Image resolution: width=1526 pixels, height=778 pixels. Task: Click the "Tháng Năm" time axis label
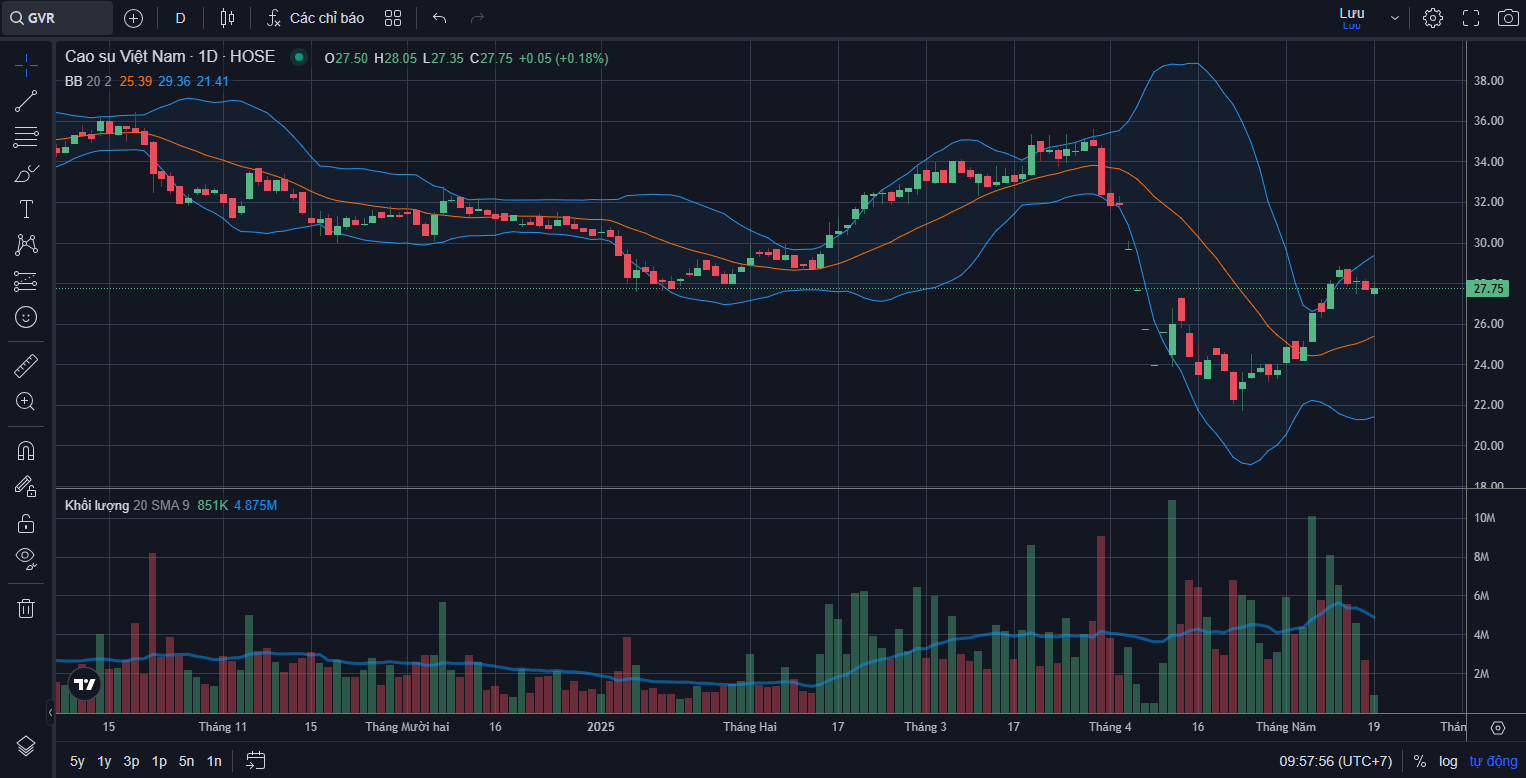click(1286, 727)
